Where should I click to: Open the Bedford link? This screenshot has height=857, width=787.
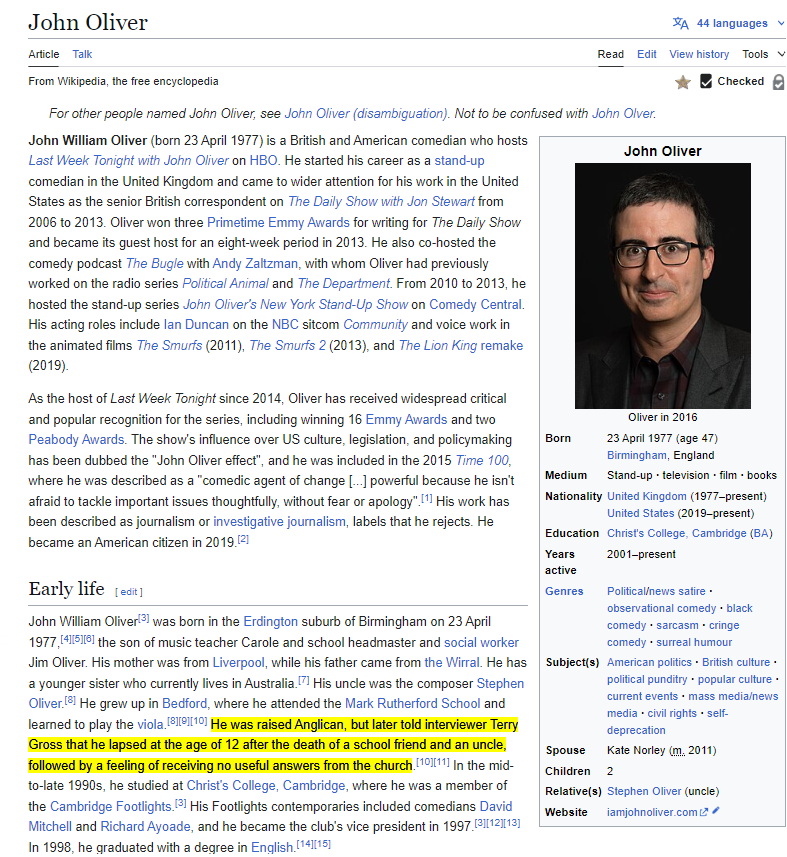coord(185,703)
